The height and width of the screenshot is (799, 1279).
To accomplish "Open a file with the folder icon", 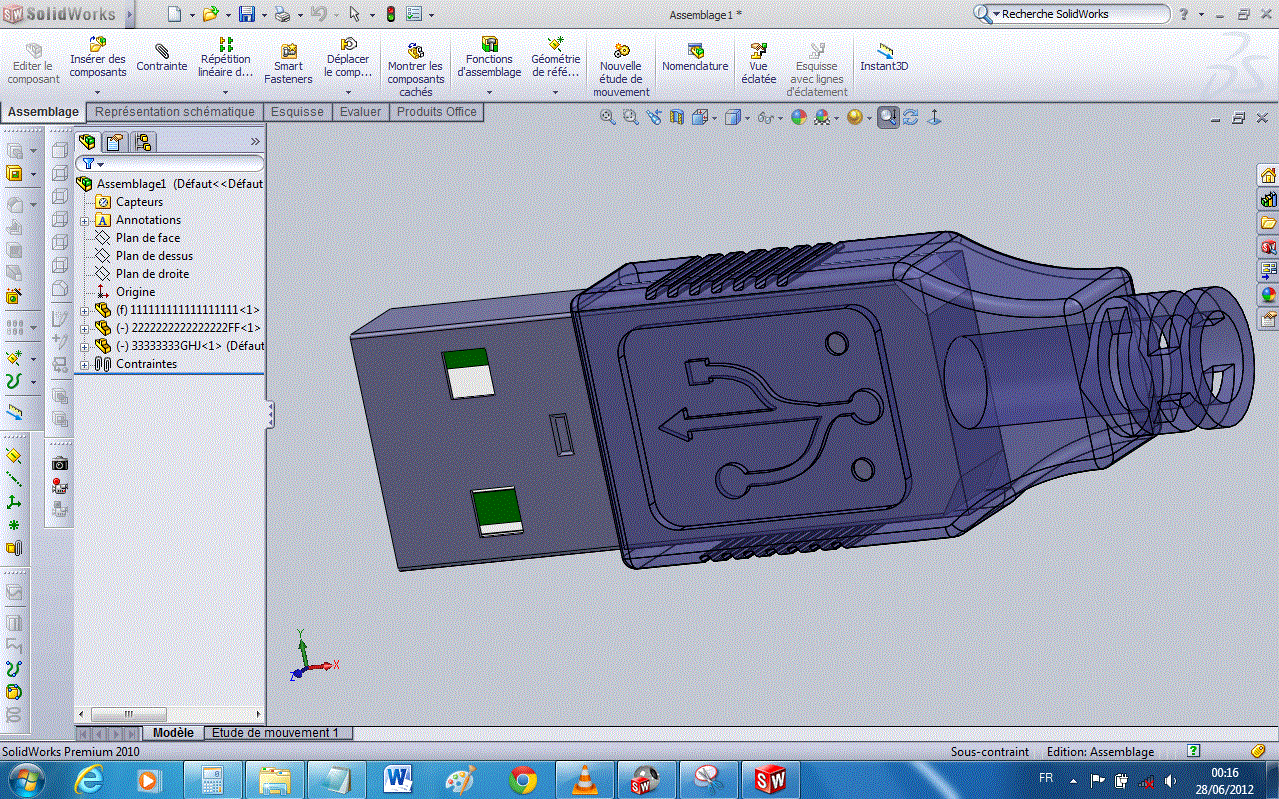I will [210, 14].
